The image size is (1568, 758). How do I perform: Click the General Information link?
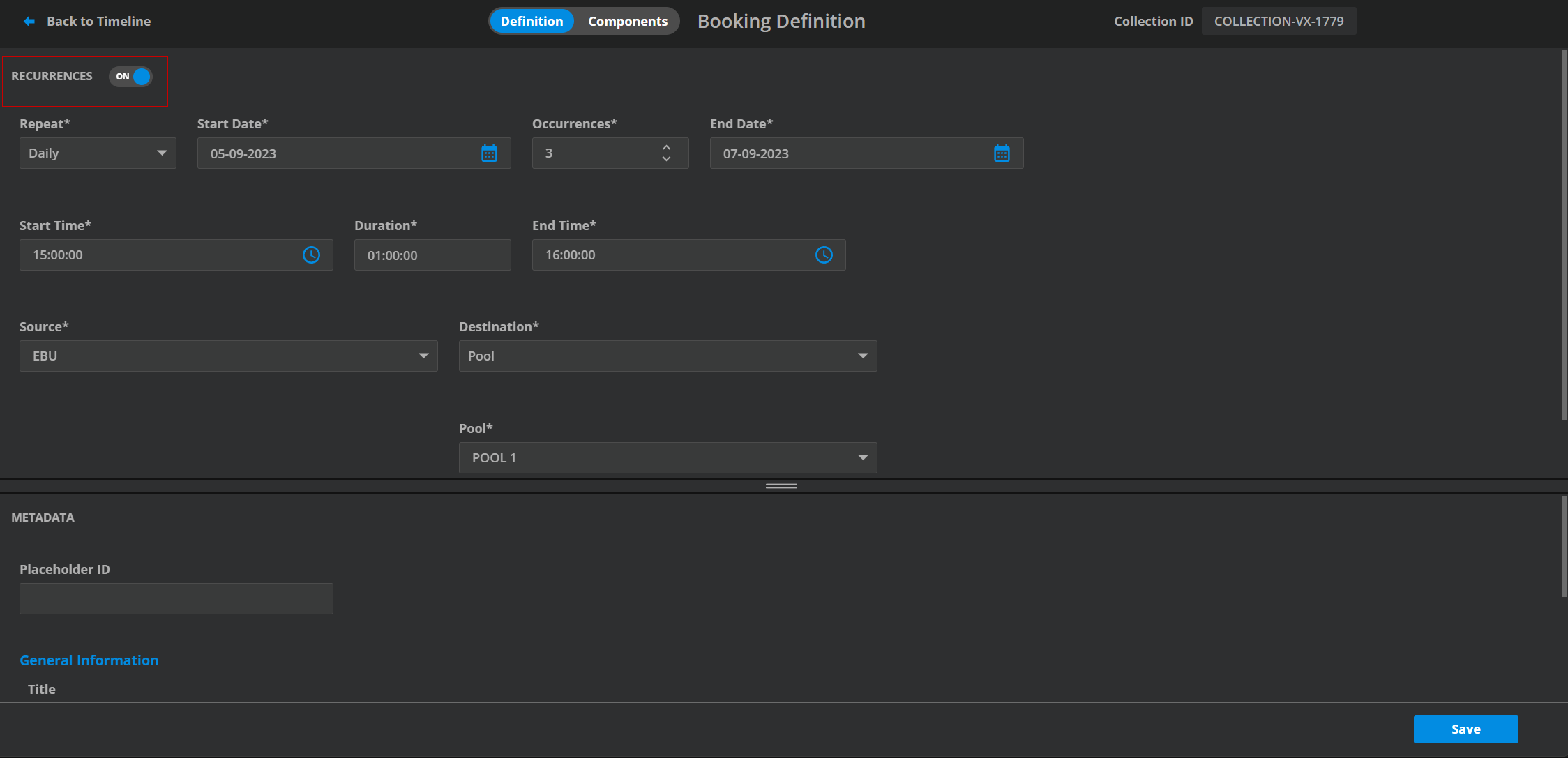pyautogui.click(x=89, y=660)
